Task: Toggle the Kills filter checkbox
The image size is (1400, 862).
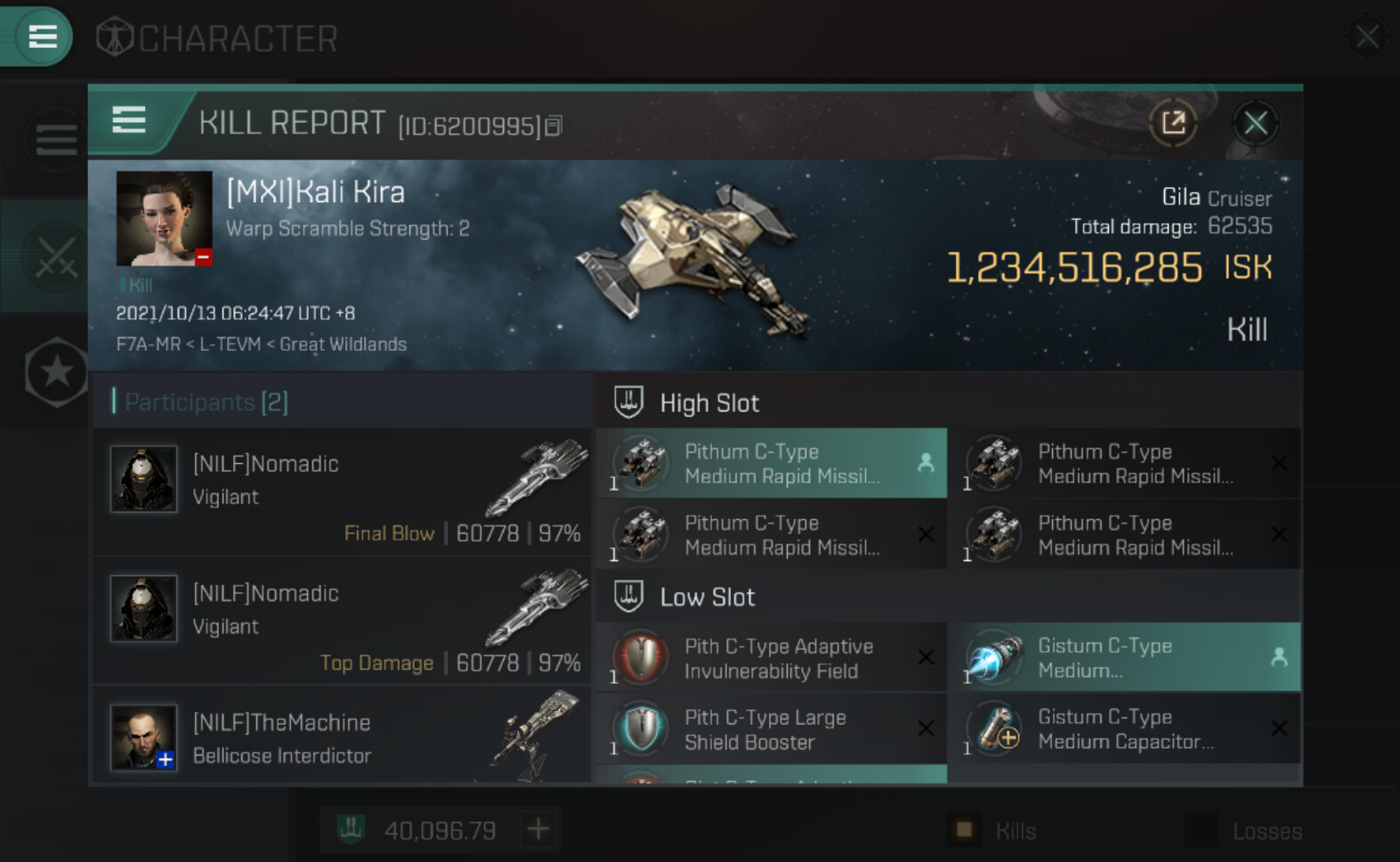Action: 964,830
